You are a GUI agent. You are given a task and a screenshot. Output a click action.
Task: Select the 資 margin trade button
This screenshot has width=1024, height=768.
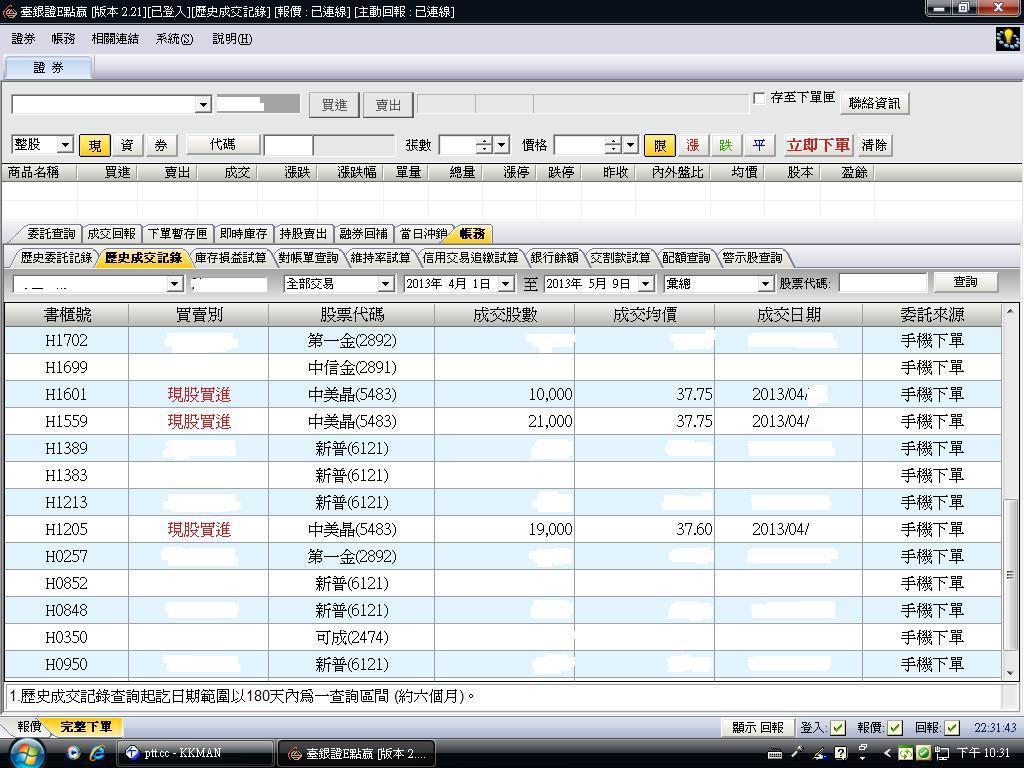pos(127,145)
